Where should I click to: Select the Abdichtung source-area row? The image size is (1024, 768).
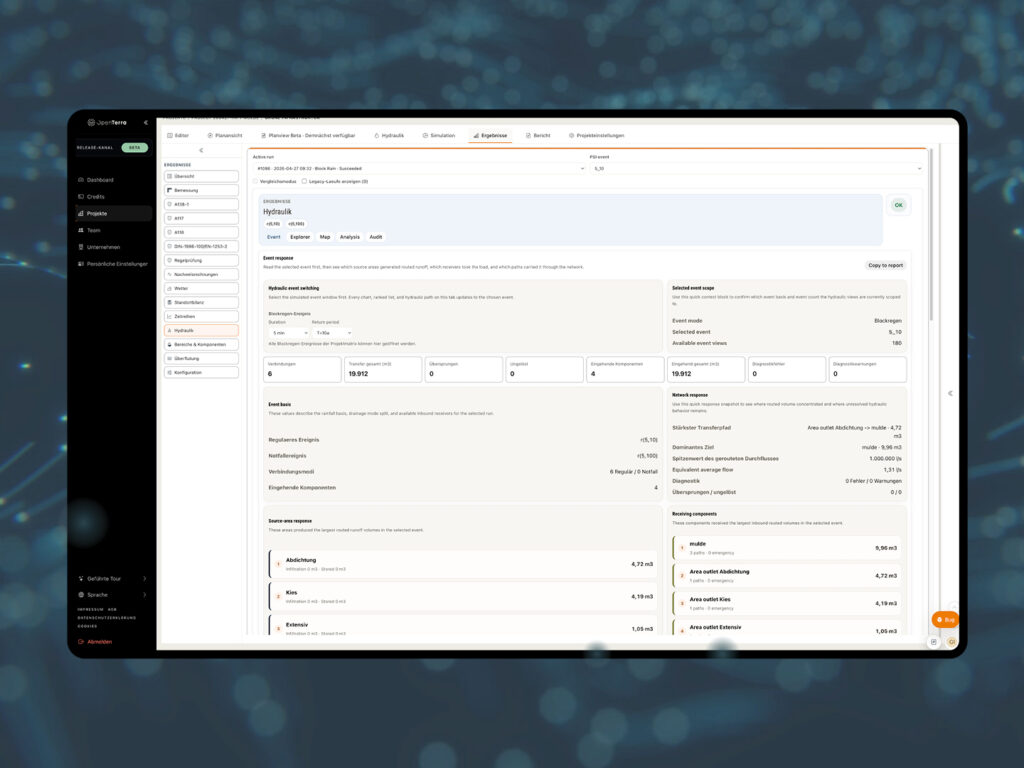pos(463,564)
